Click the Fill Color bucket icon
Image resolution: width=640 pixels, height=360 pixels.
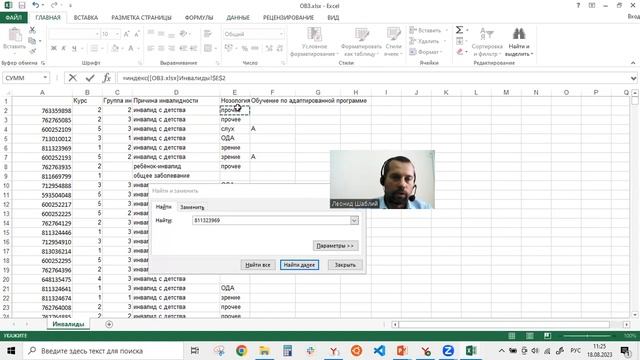click(115, 48)
